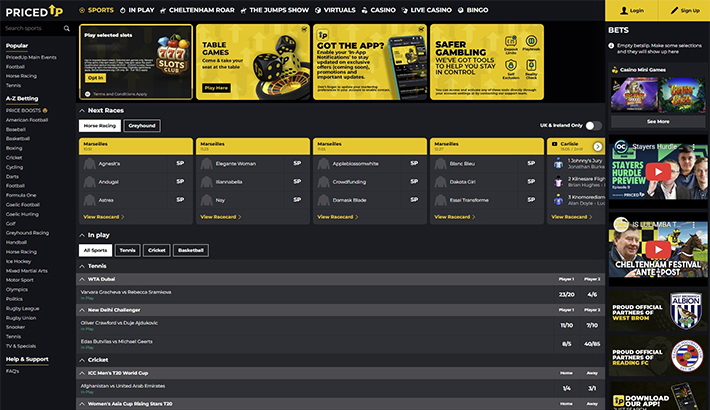710x410 pixels.
Task: Open the Virtuals tab
Action: (335, 10)
